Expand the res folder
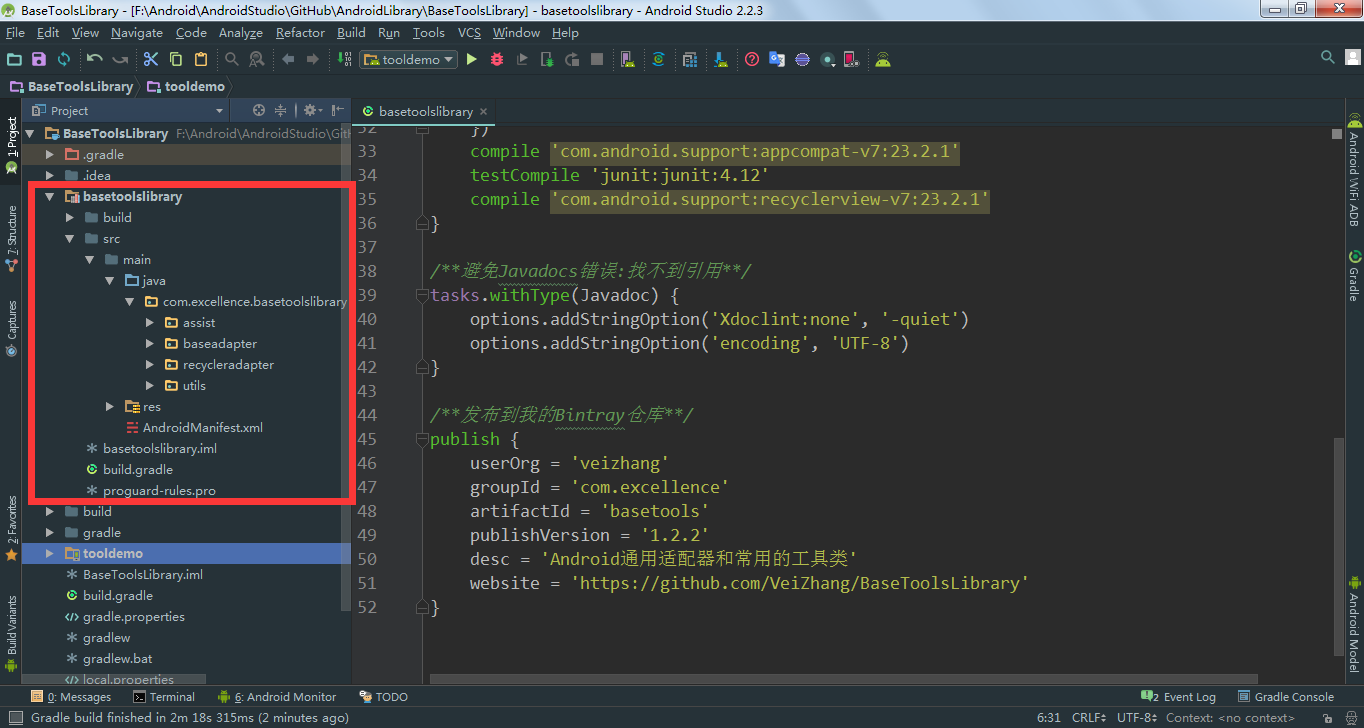 tap(109, 407)
